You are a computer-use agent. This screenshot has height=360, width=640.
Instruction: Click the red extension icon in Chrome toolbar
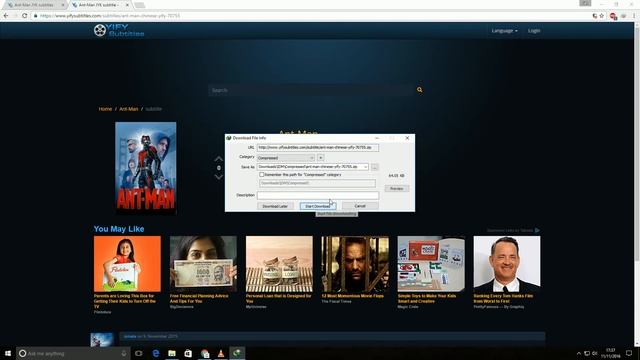pos(613,16)
